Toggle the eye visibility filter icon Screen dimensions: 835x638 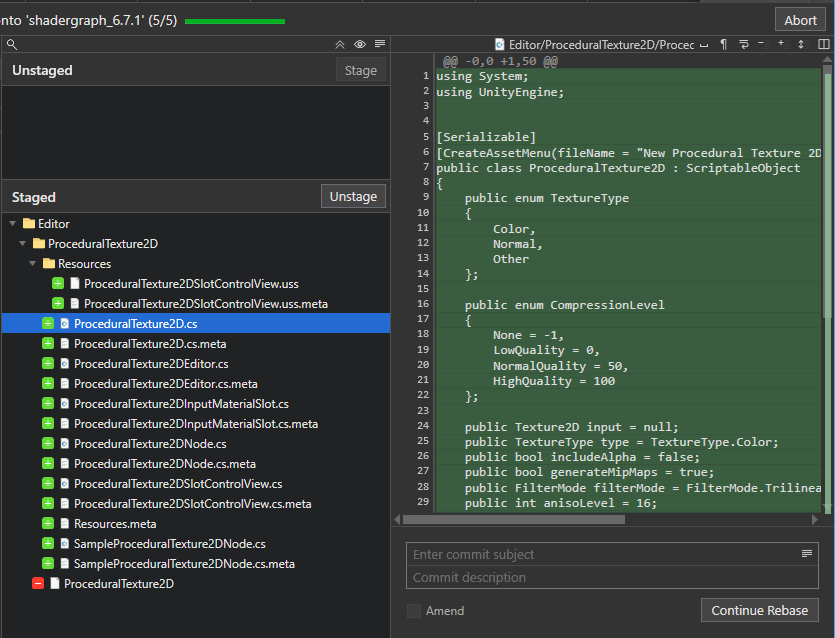point(360,44)
